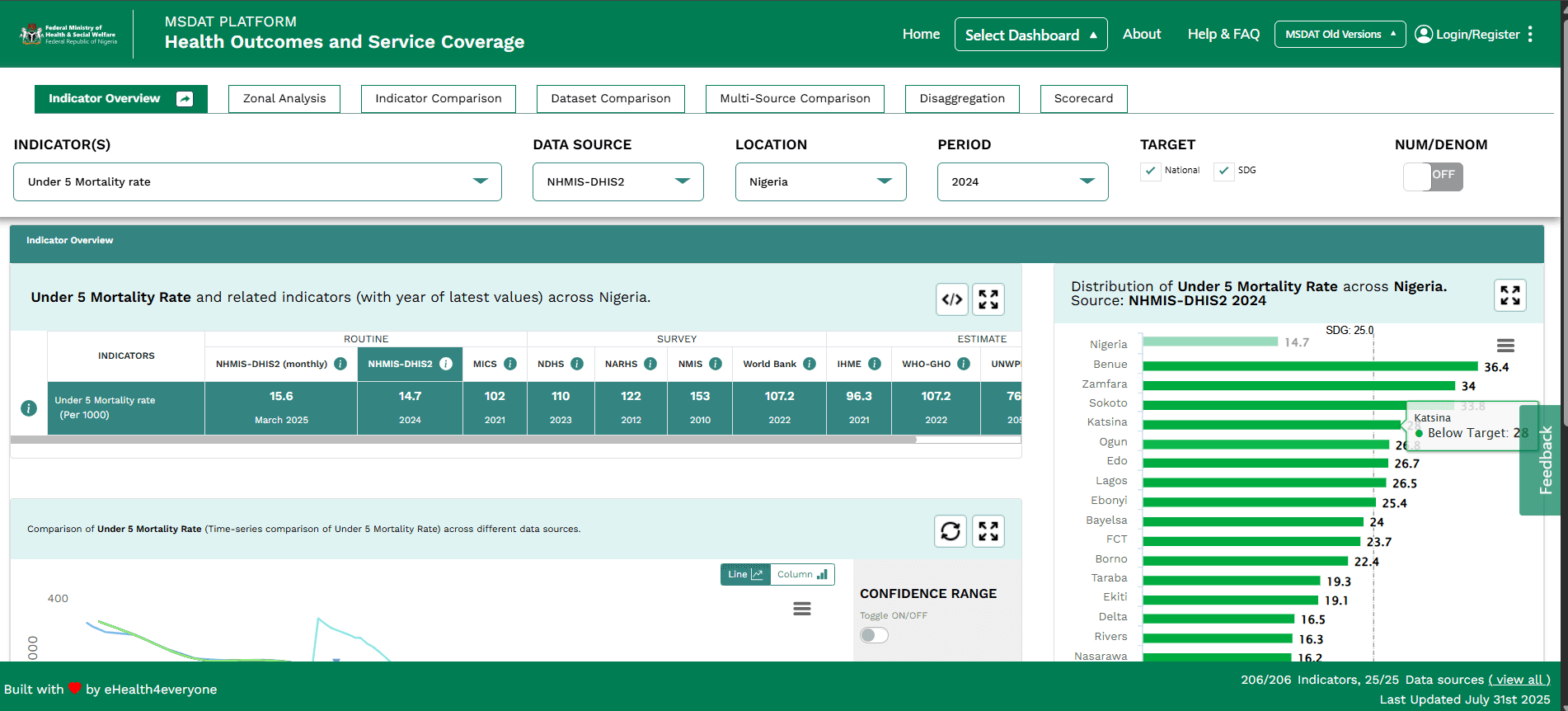1568x711 pixels.
Task: Expand the distribution chart to fullscreen
Action: pos(1509,295)
